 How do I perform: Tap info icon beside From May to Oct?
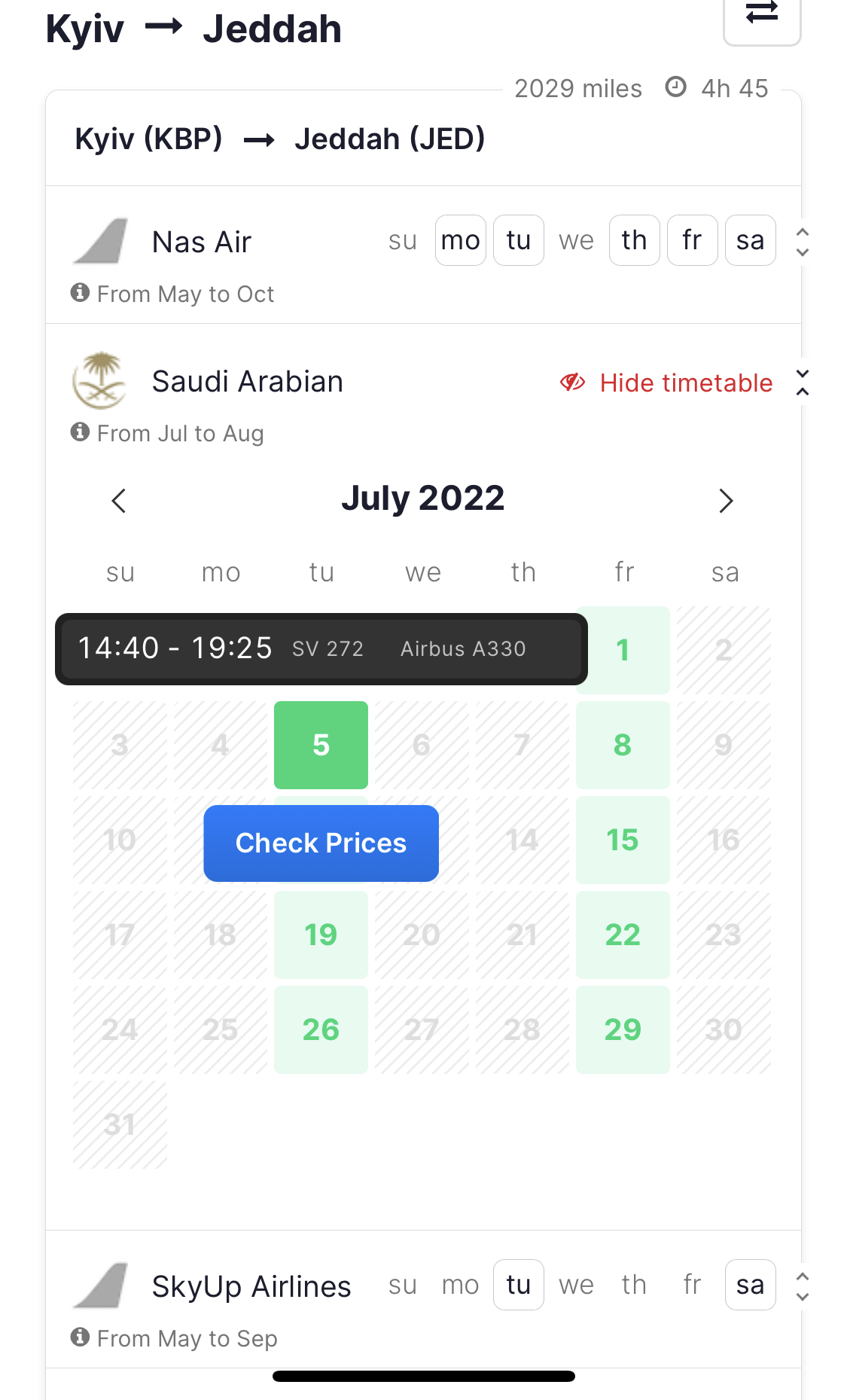tap(80, 292)
